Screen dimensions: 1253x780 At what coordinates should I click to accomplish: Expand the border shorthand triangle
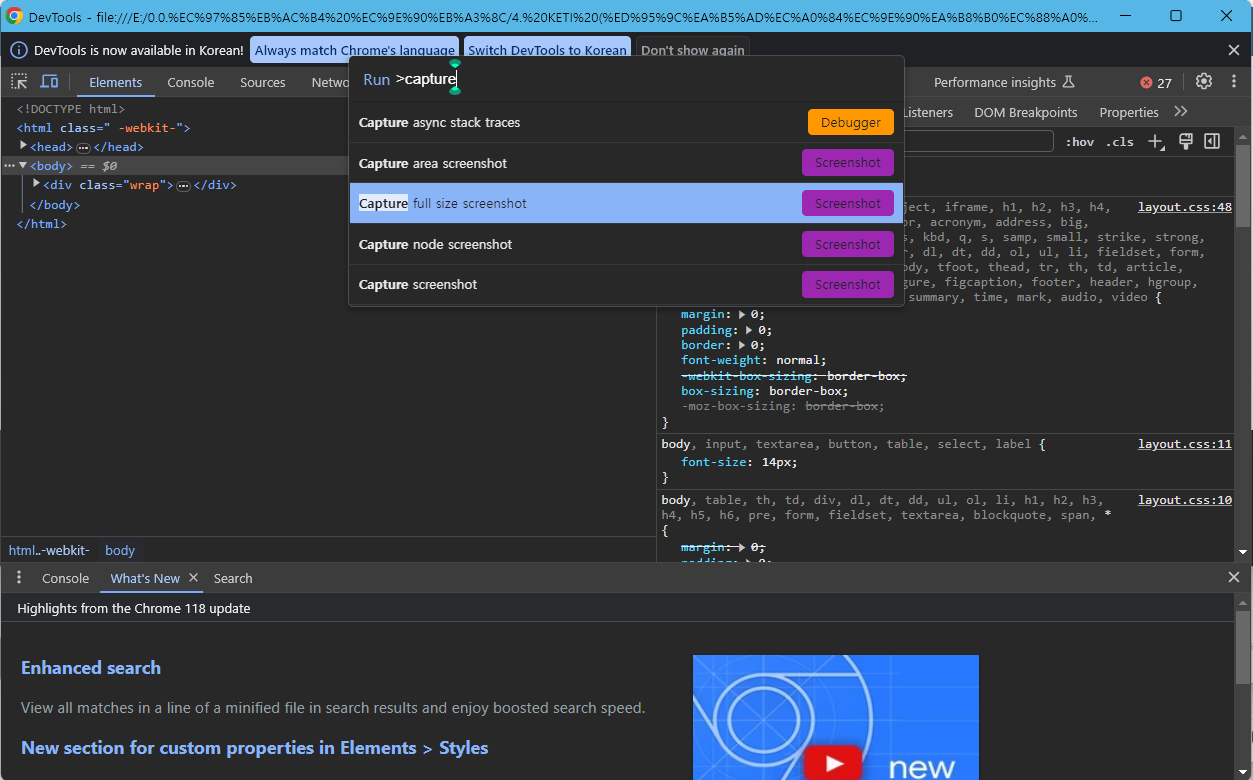click(x=743, y=344)
